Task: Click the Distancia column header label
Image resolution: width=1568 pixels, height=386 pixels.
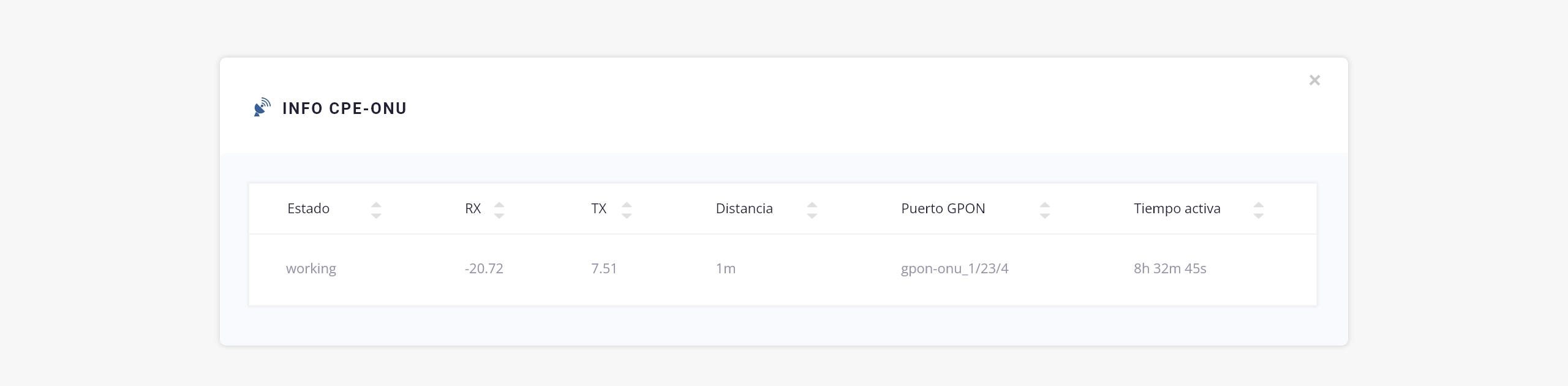Action: [744, 209]
